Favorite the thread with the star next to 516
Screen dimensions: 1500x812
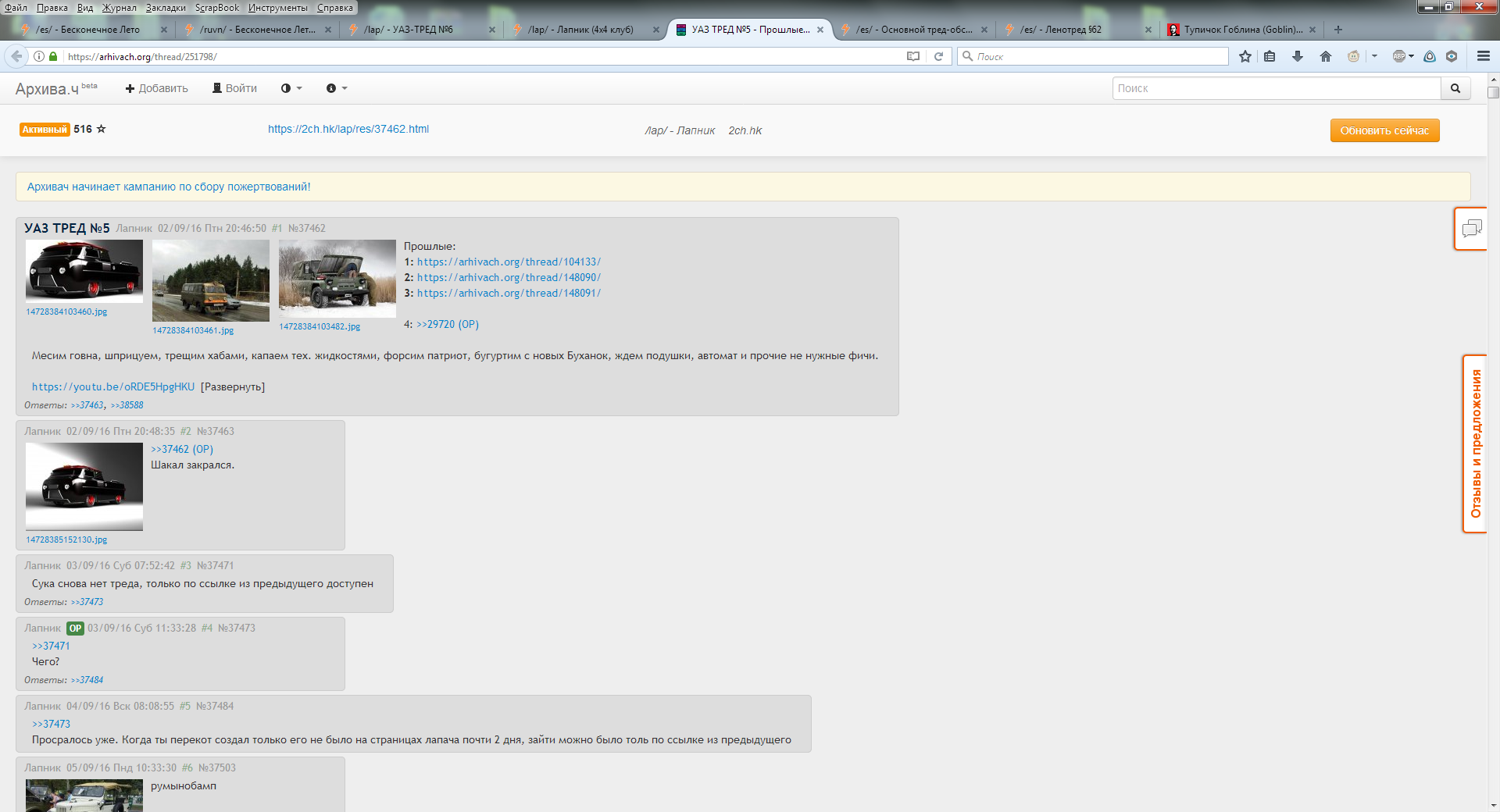(x=101, y=129)
